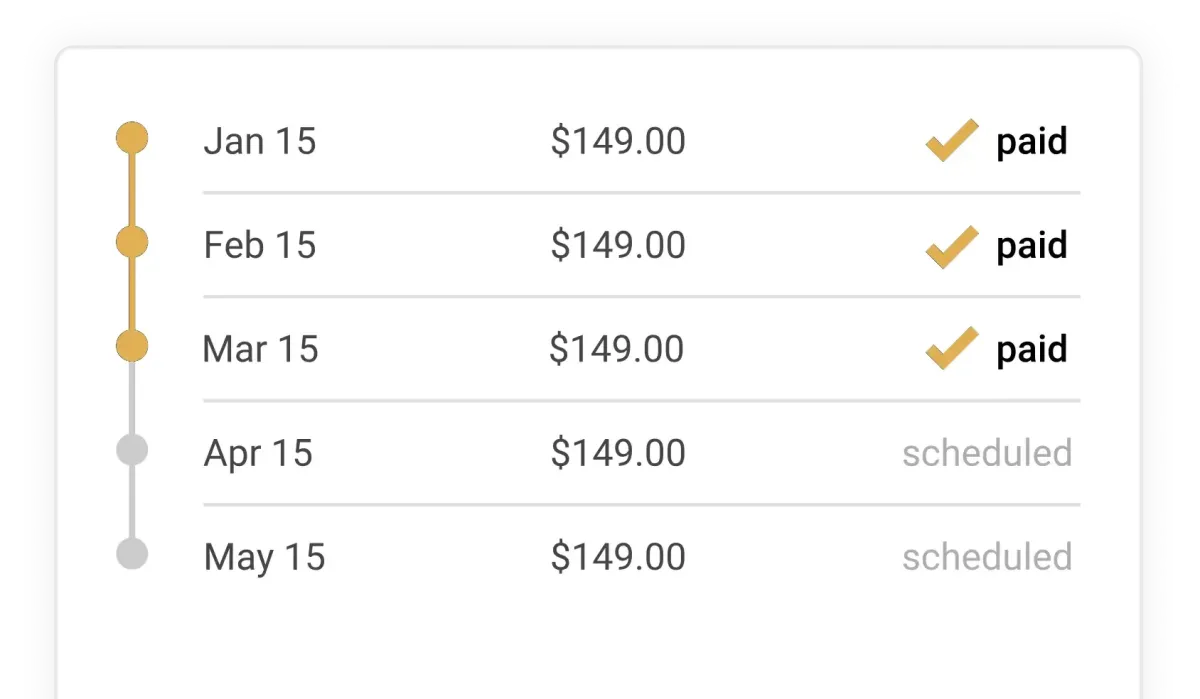
Task: Click the paid status for Jan 15
Action: coord(1032,142)
